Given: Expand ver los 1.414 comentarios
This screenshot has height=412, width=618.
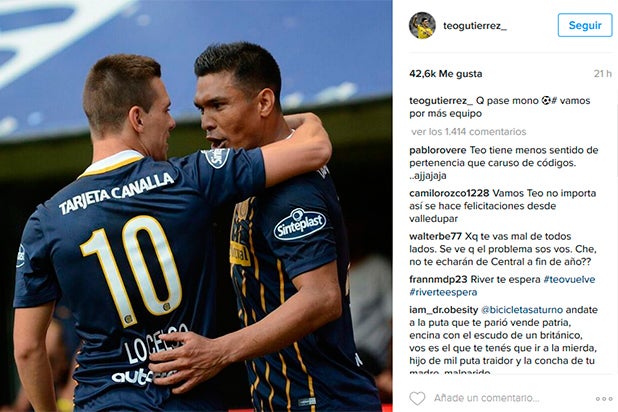Looking at the screenshot, I should [x=468, y=132].
